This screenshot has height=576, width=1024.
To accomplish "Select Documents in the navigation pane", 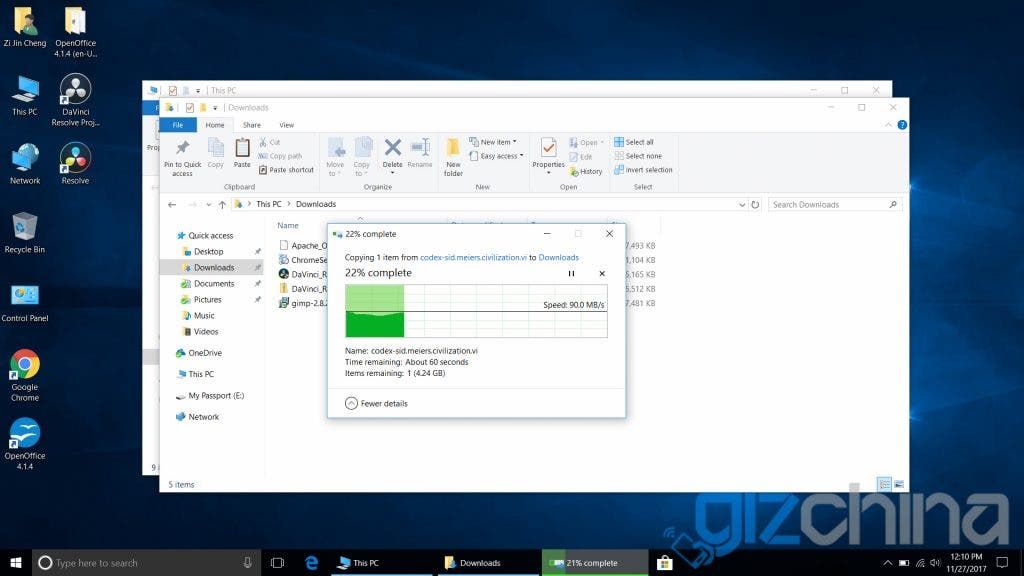I will [214, 283].
